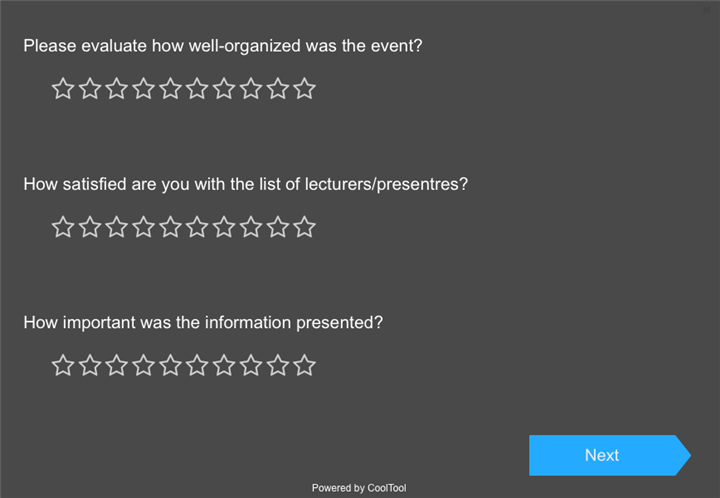
Task: Choose the tenth star for lecturers satisfaction
Action: 305,227
